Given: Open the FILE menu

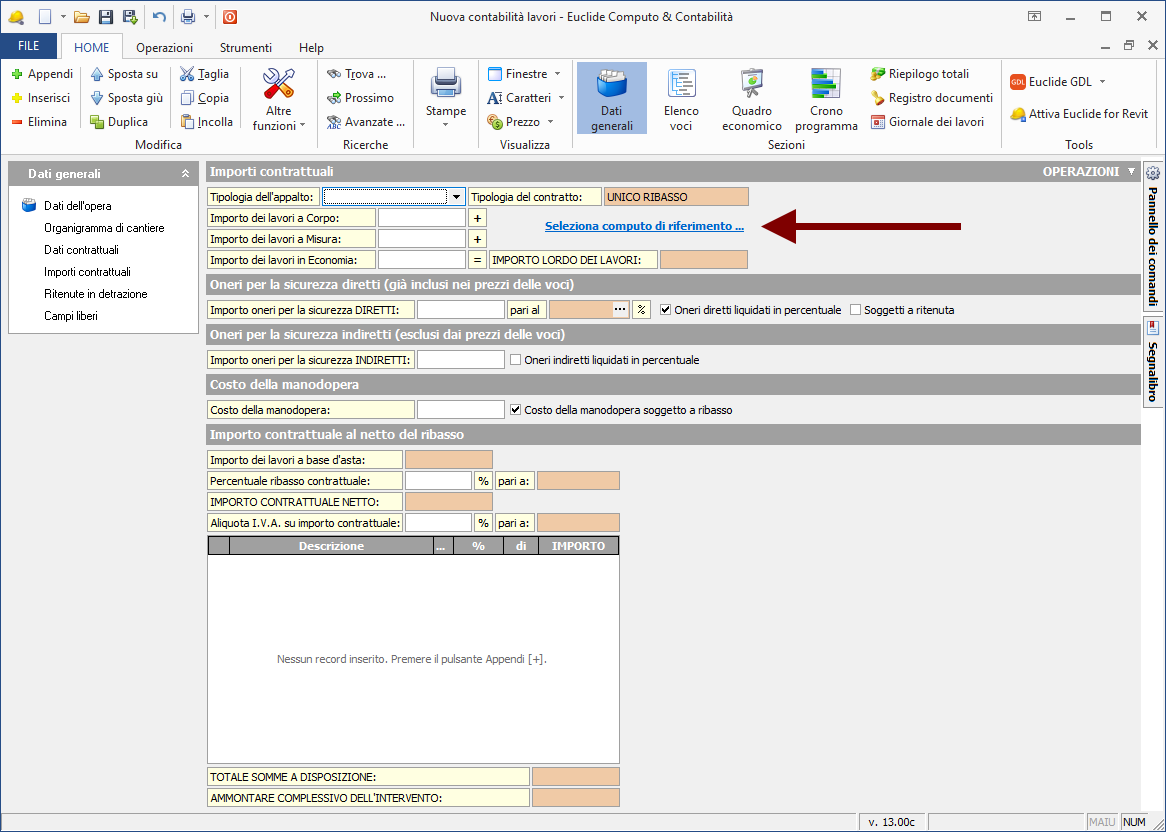Looking at the screenshot, I should click(29, 47).
